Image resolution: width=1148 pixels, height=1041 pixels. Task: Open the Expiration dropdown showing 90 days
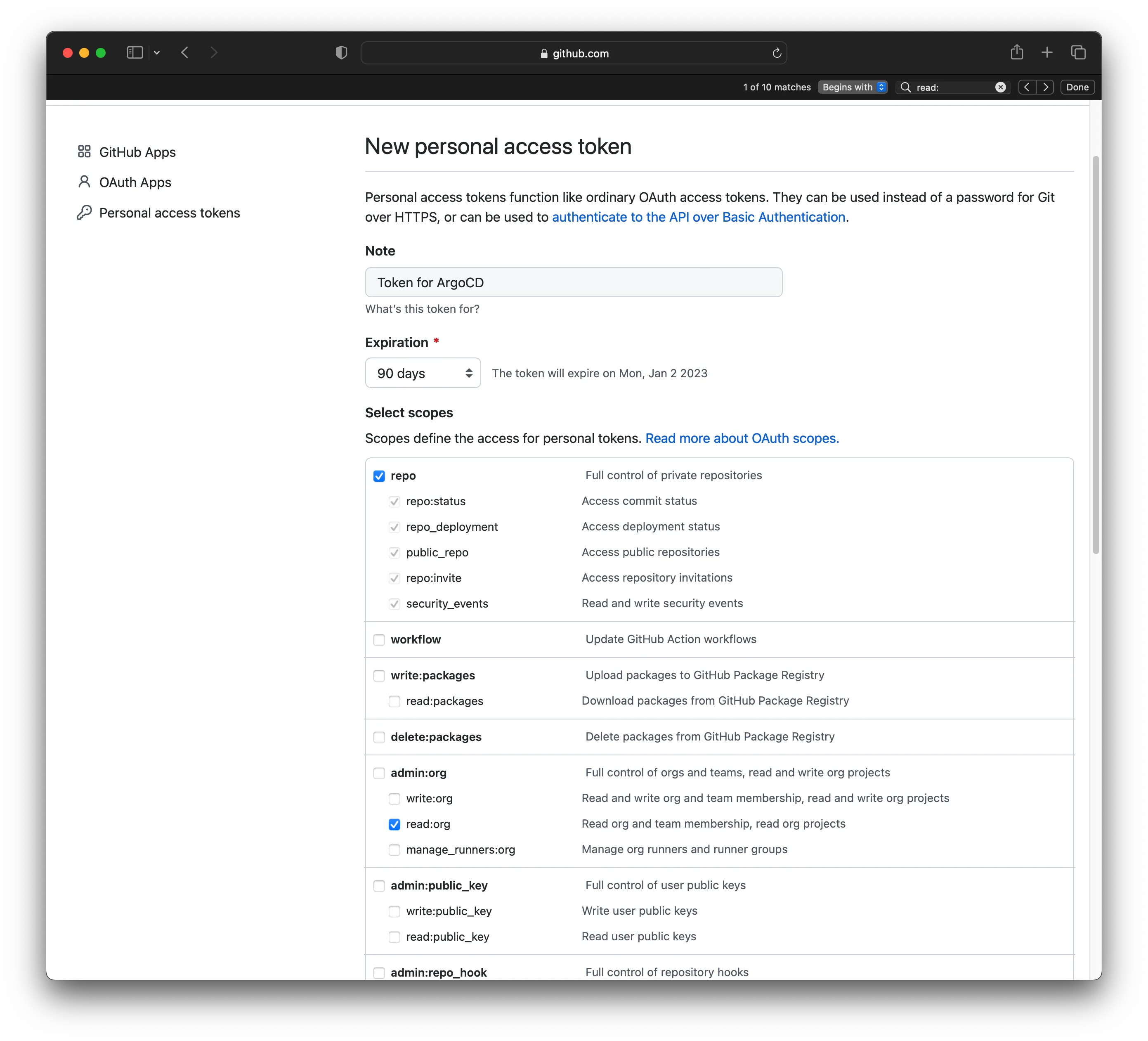[423, 373]
